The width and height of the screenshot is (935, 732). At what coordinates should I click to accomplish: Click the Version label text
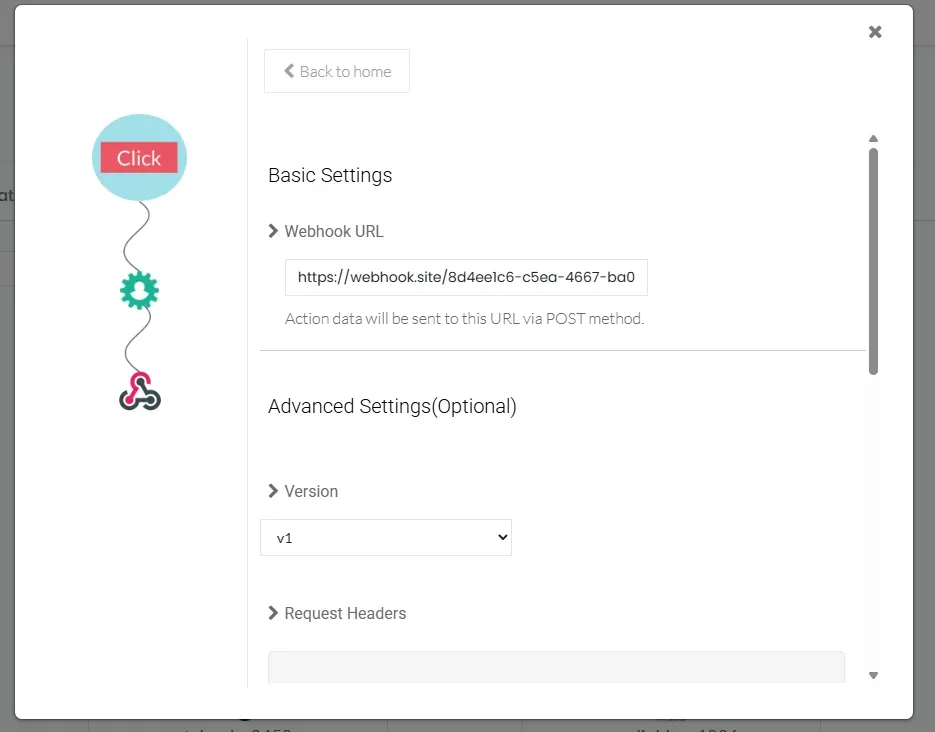click(x=311, y=491)
